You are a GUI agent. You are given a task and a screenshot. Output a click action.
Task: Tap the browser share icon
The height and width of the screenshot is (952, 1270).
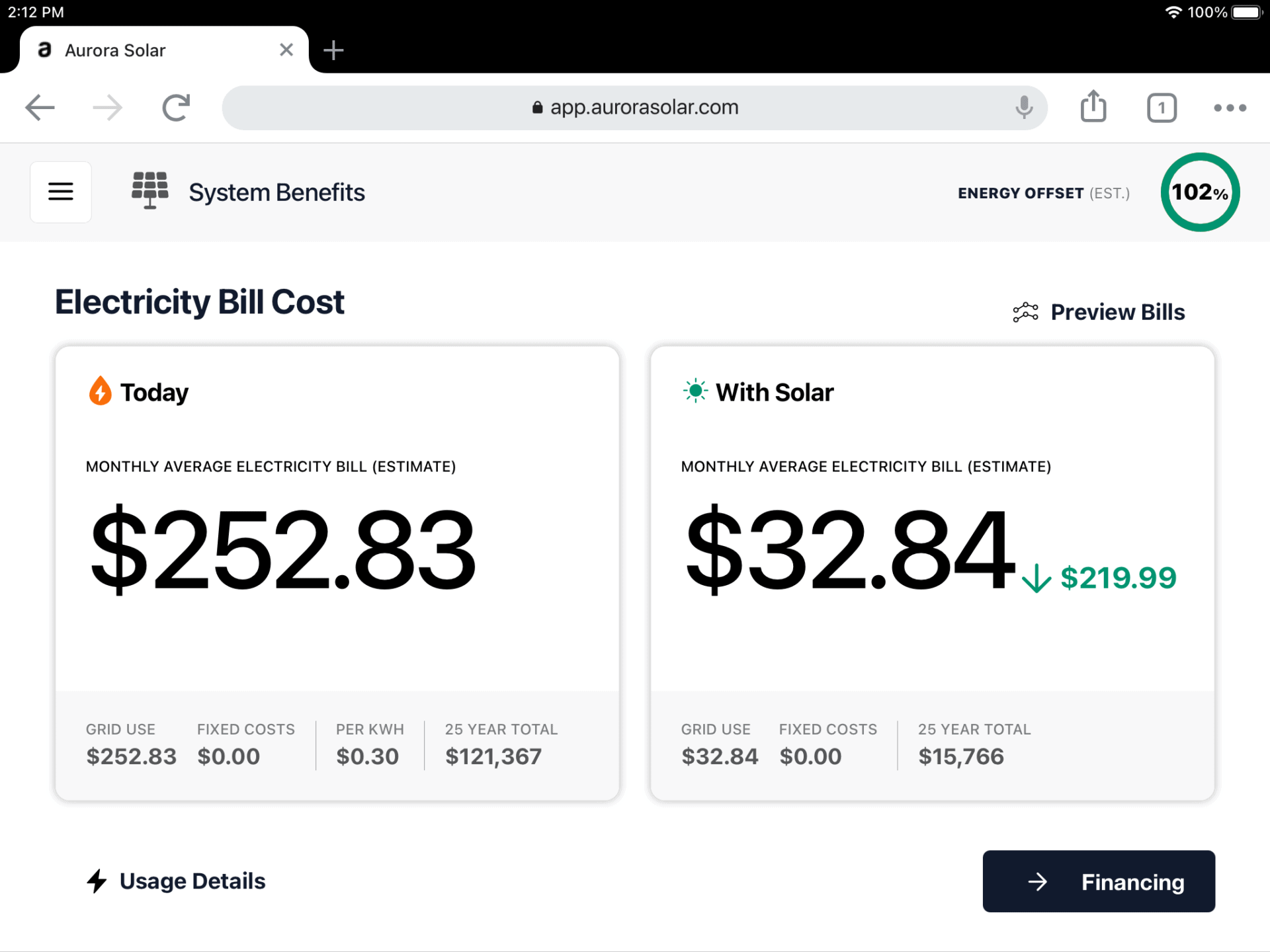click(1093, 107)
